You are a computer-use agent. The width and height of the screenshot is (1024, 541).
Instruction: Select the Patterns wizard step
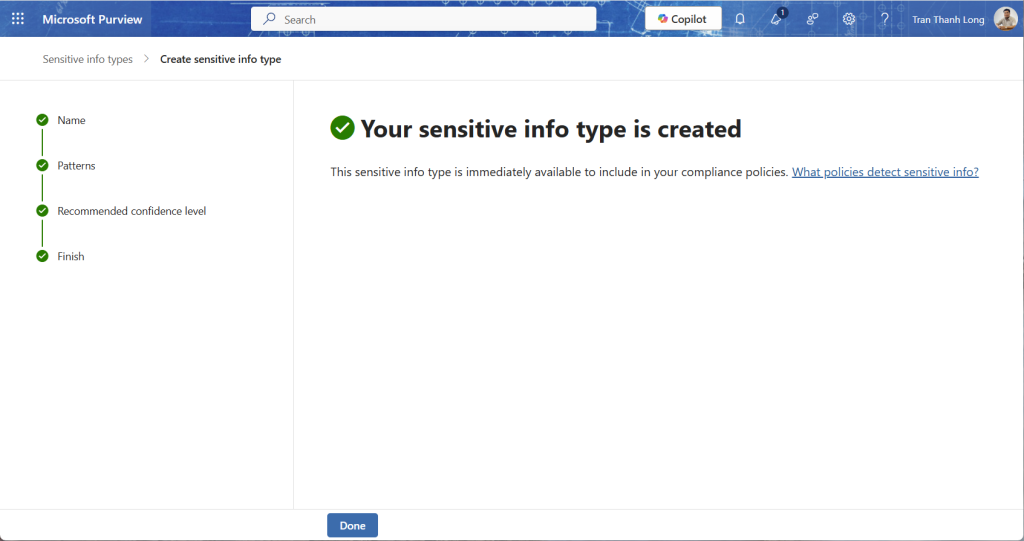(76, 165)
